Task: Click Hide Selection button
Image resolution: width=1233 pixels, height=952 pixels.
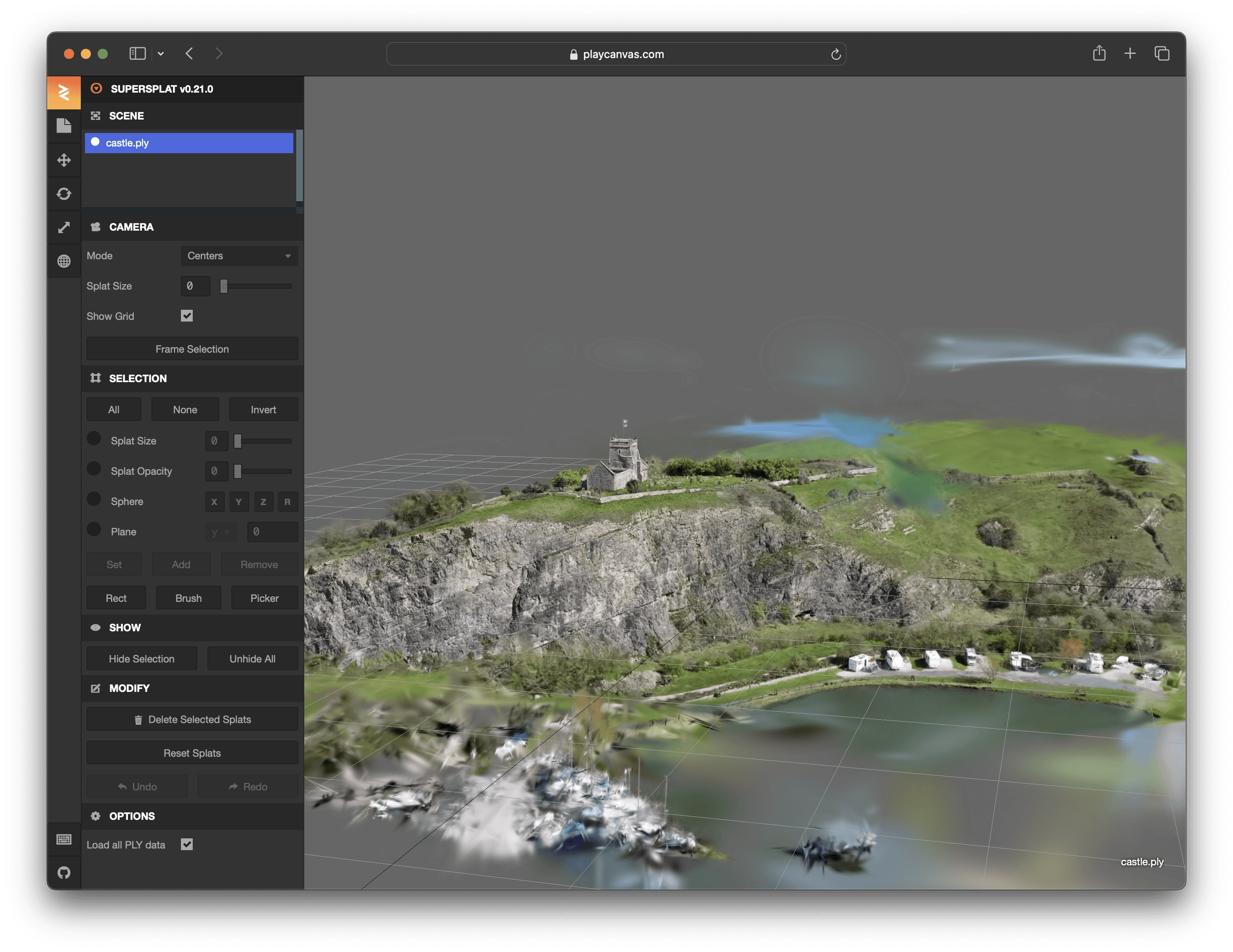Action: tap(142, 659)
